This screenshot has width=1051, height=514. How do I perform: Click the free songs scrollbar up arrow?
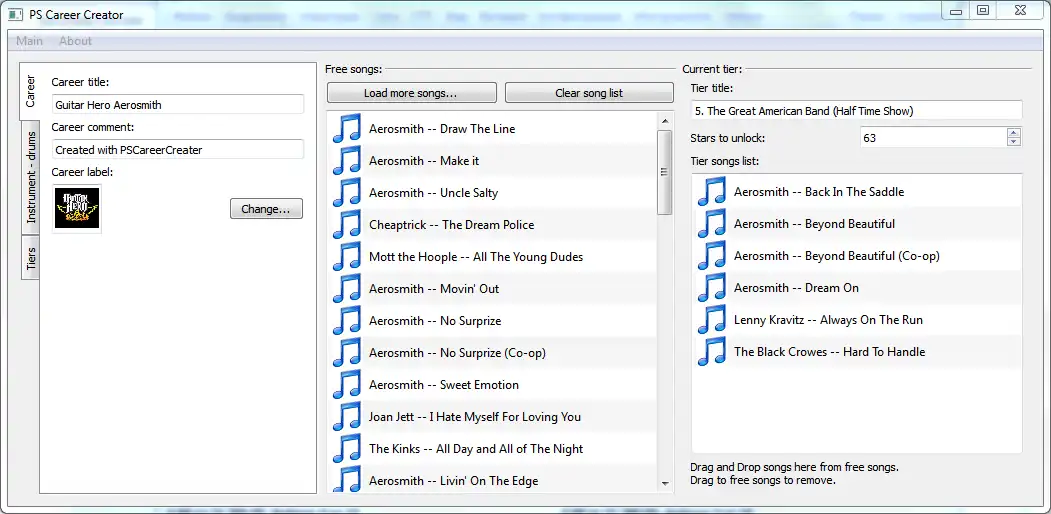coord(665,121)
